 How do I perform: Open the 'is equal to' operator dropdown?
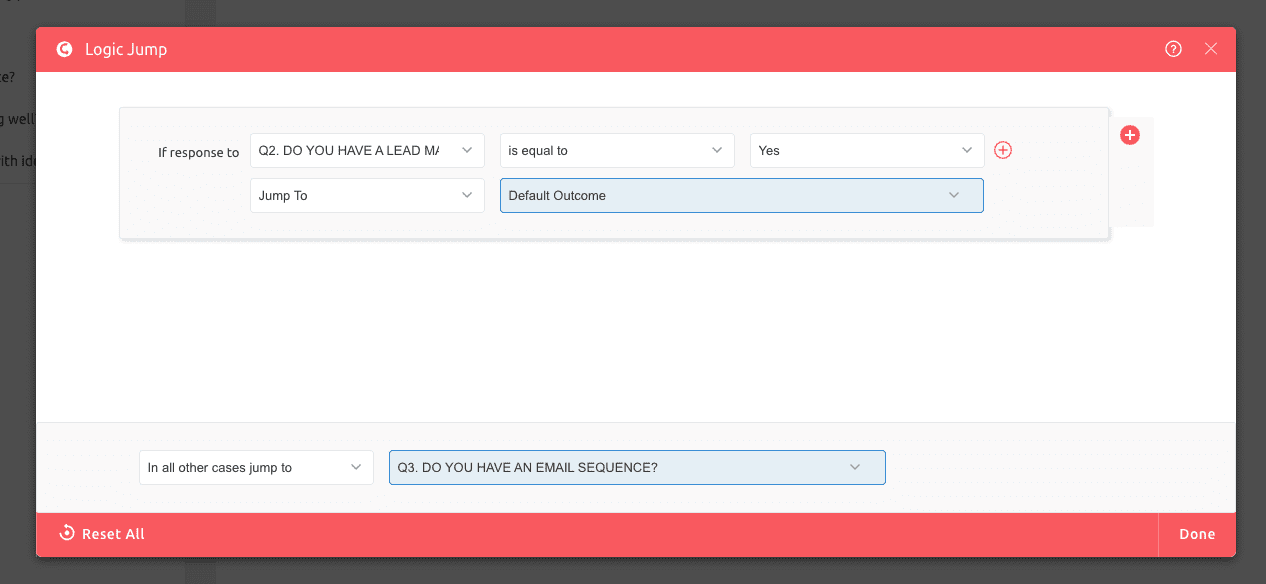point(616,150)
